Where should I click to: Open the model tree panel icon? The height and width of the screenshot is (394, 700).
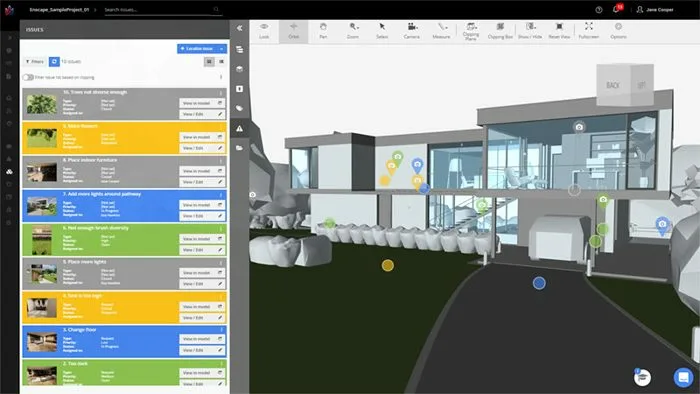240,50
